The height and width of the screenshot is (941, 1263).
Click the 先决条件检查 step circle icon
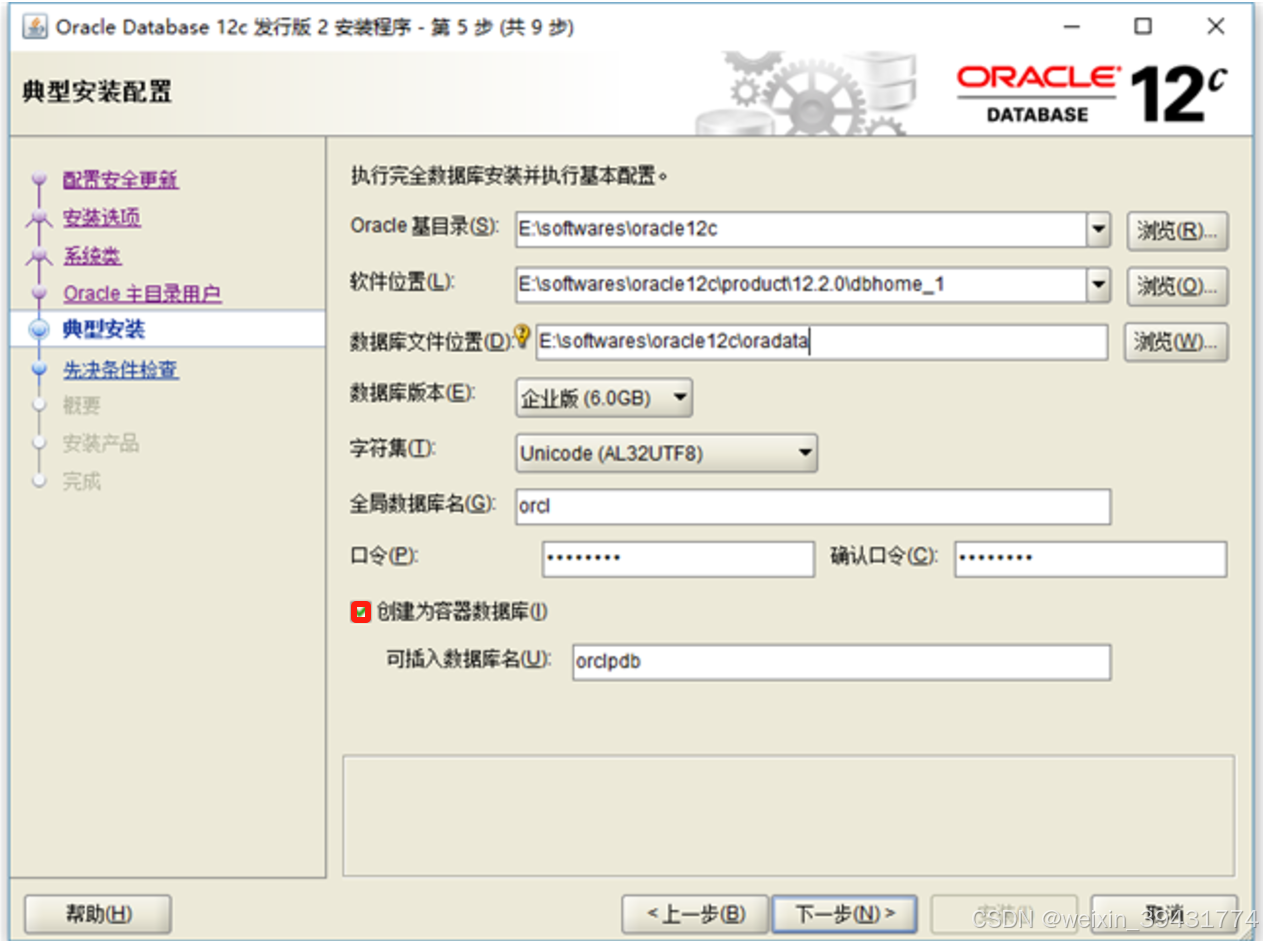(x=40, y=368)
